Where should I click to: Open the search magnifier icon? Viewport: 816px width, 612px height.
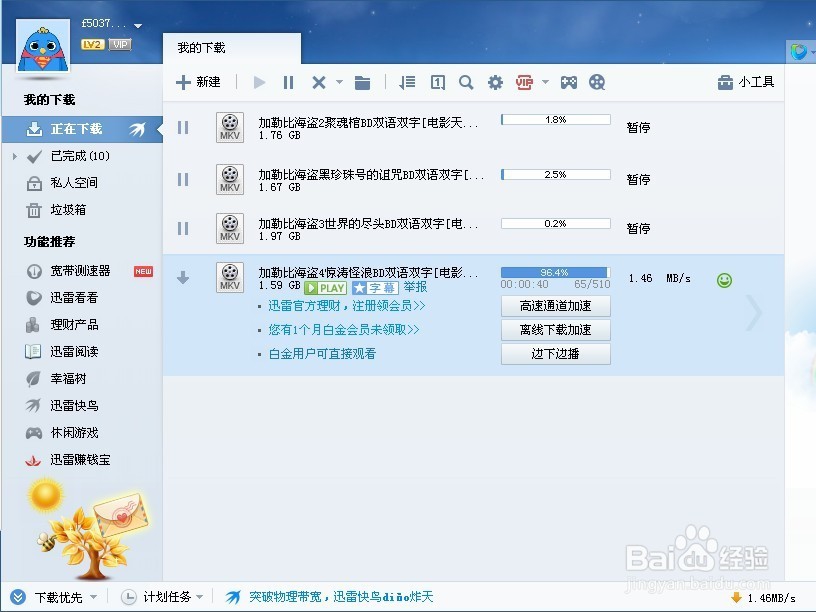466,82
